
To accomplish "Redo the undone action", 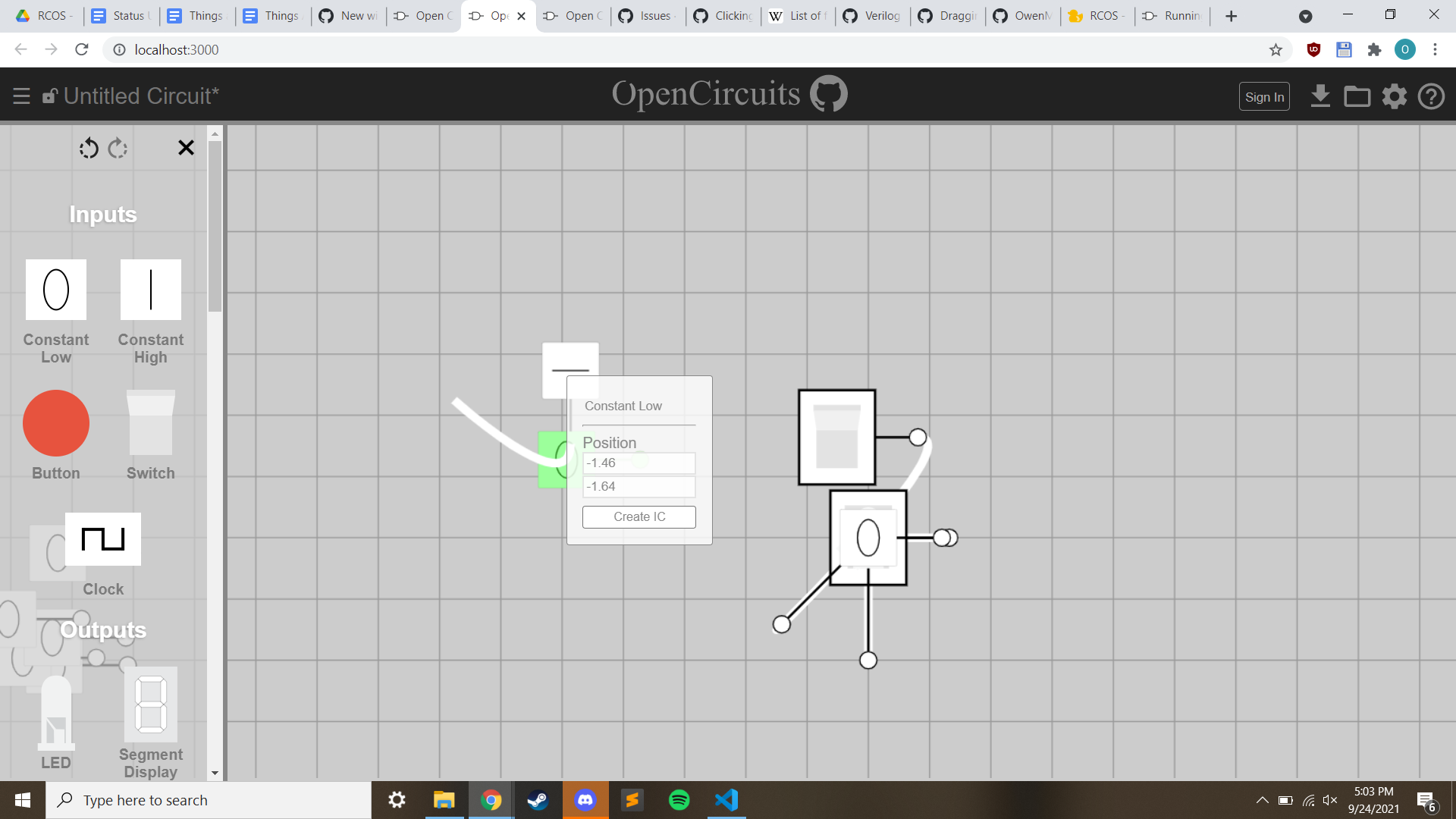I will [118, 148].
